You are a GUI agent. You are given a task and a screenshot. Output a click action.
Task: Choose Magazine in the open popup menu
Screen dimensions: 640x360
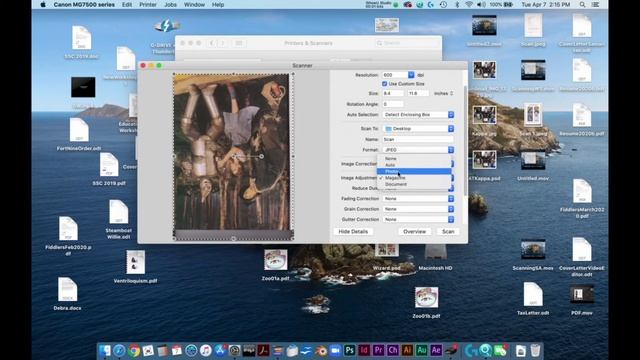414,178
